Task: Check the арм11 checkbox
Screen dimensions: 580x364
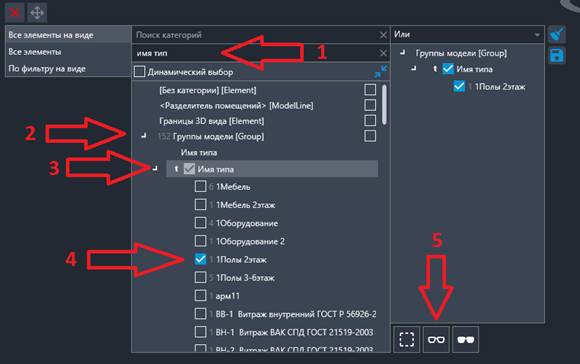Action: pos(200,295)
